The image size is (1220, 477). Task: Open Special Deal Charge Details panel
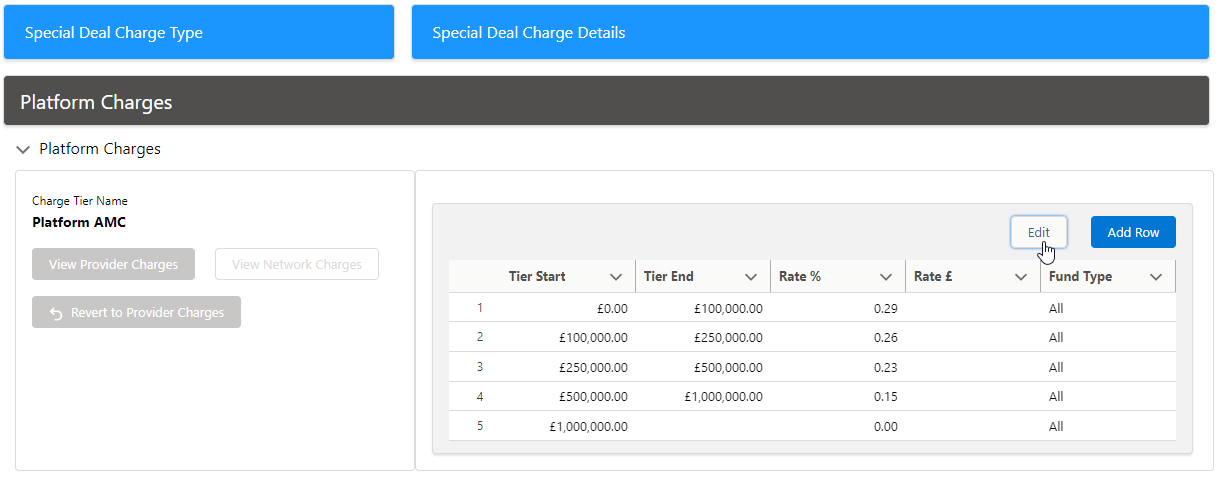(x=809, y=33)
